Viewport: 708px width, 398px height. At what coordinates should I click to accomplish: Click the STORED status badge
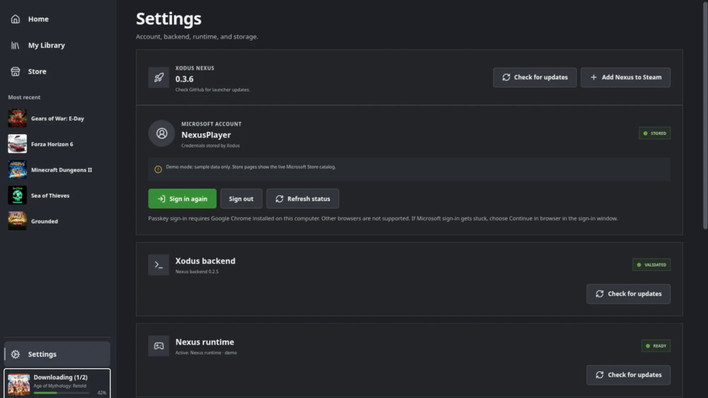(x=654, y=133)
